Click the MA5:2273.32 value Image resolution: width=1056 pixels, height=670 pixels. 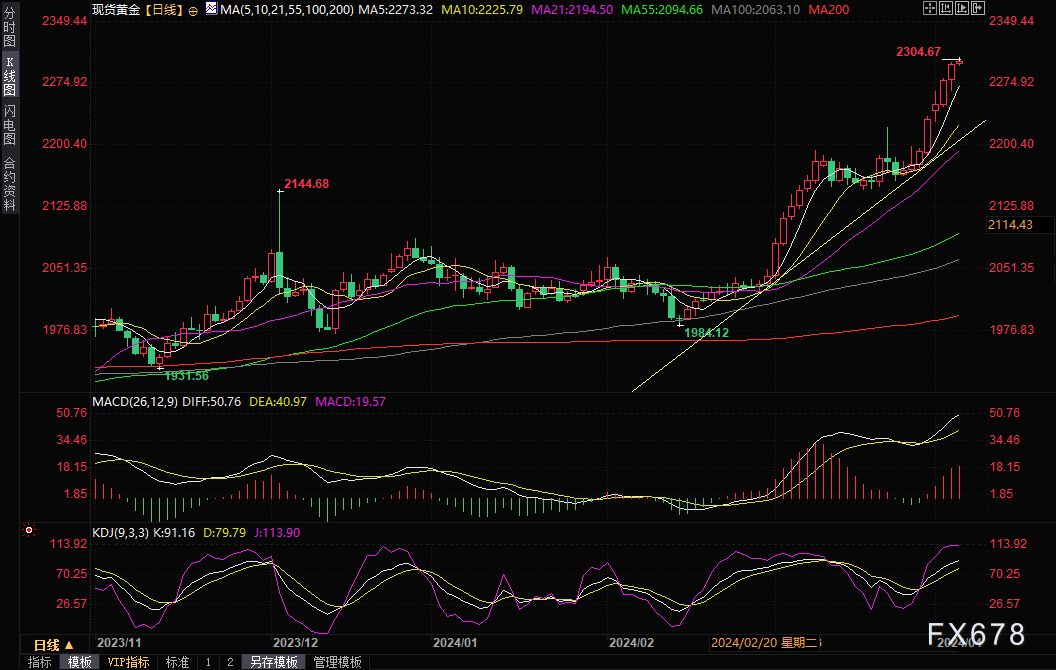click(x=395, y=9)
